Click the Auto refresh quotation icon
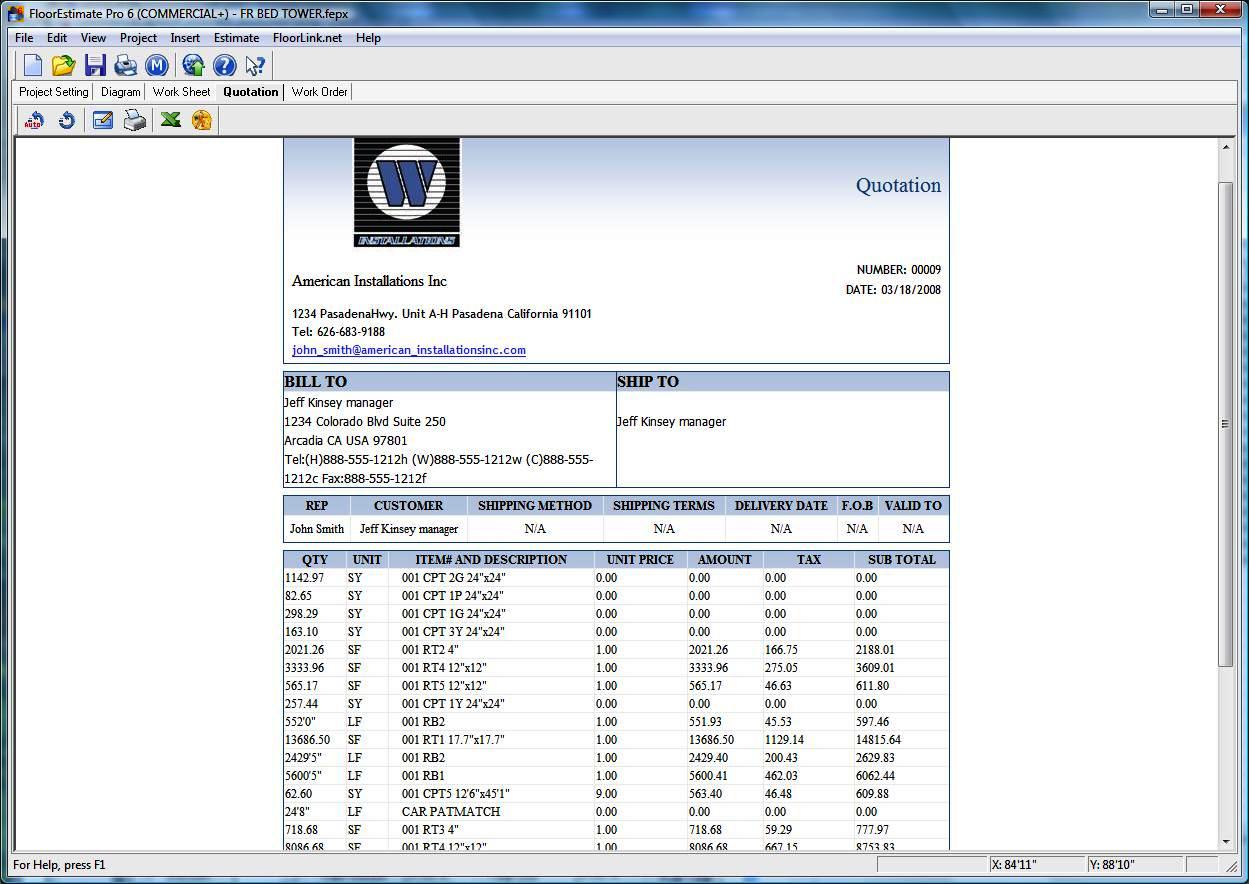 tap(34, 121)
